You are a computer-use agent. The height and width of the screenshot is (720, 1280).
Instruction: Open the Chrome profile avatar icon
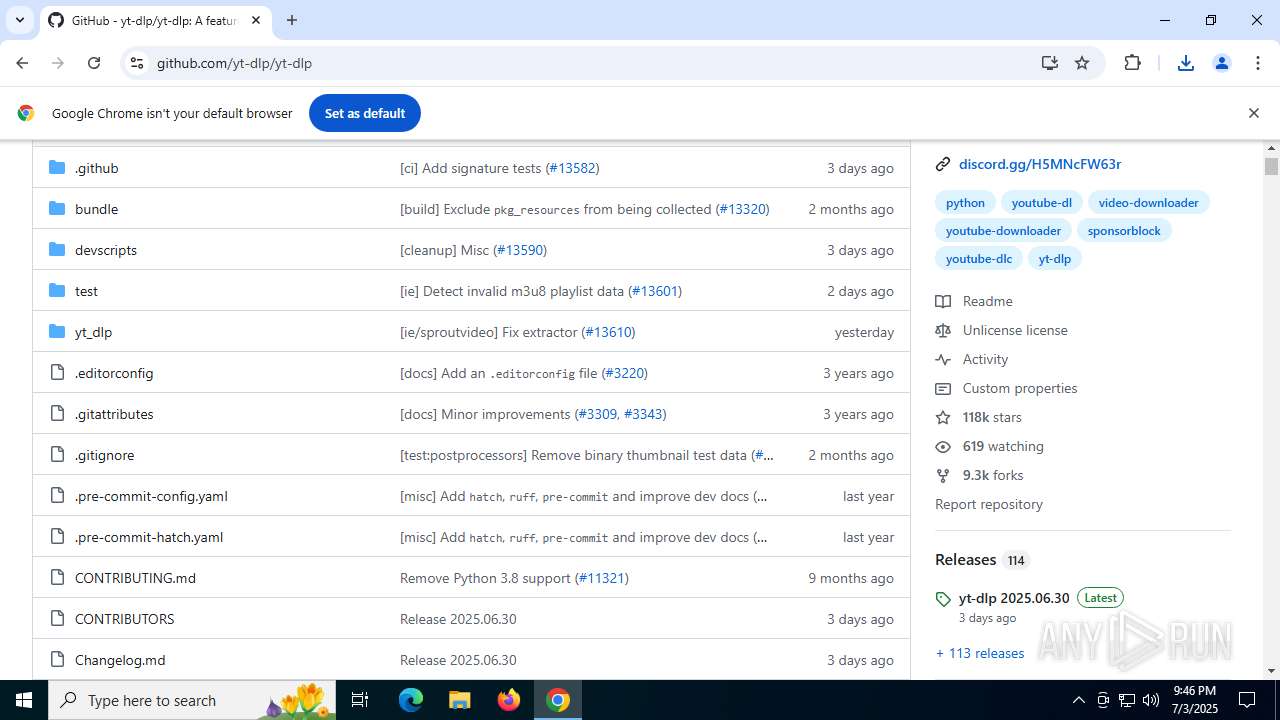click(x=1221, y=63)
